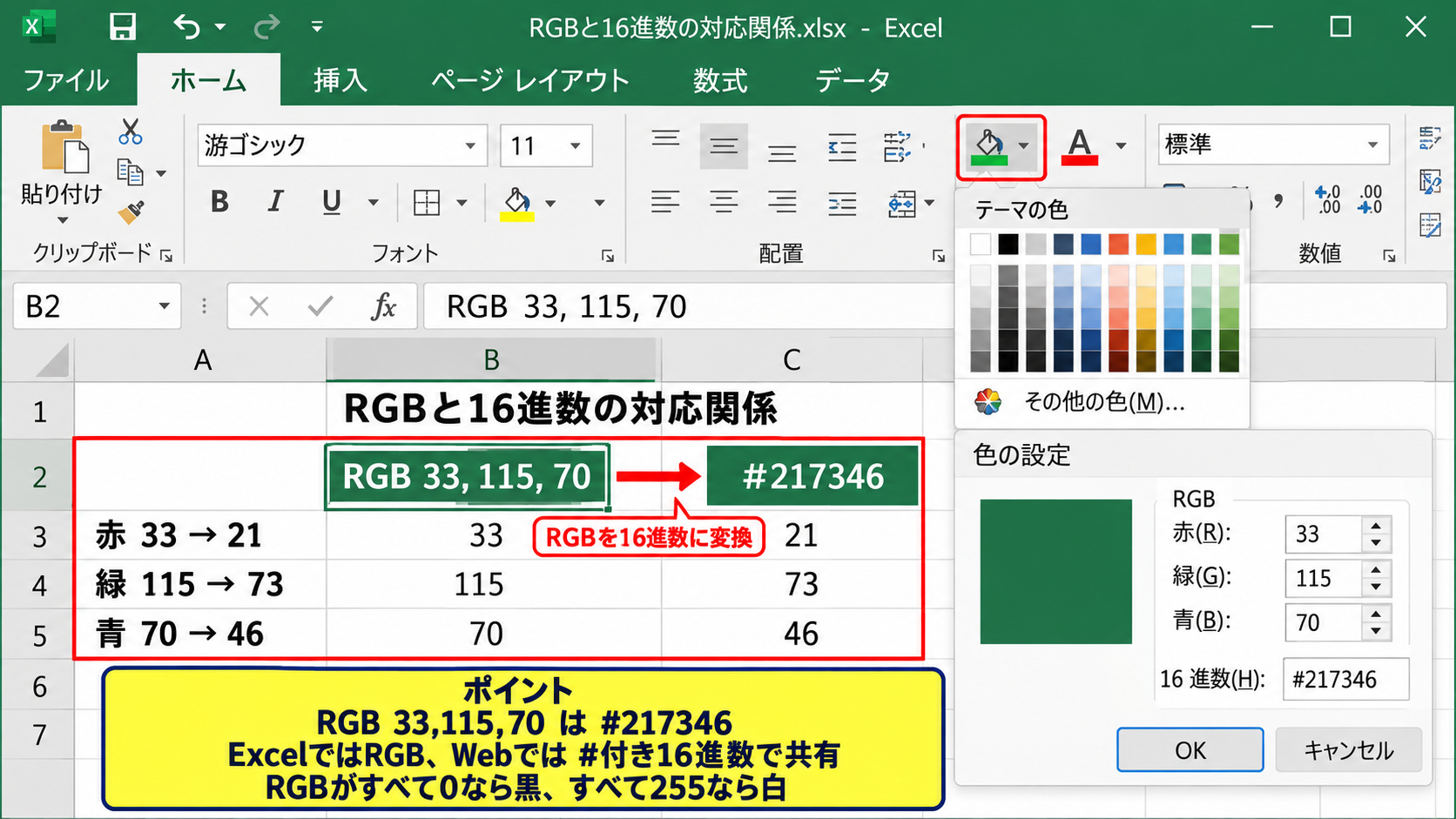Viewport: 1456px width, 819px height.
Task: Pick the black swatch in テーマの色 top row
Action: tap(1008, 245)
